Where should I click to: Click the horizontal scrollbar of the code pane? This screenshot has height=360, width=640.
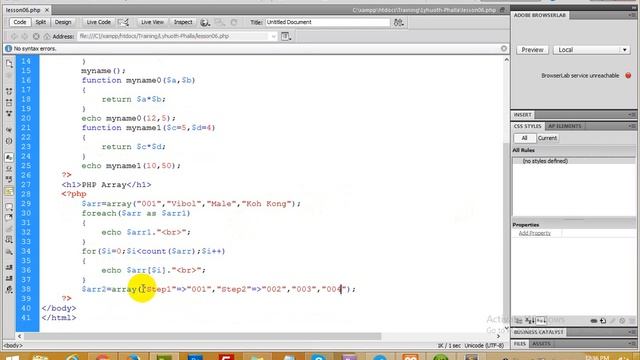click(202, 336)
